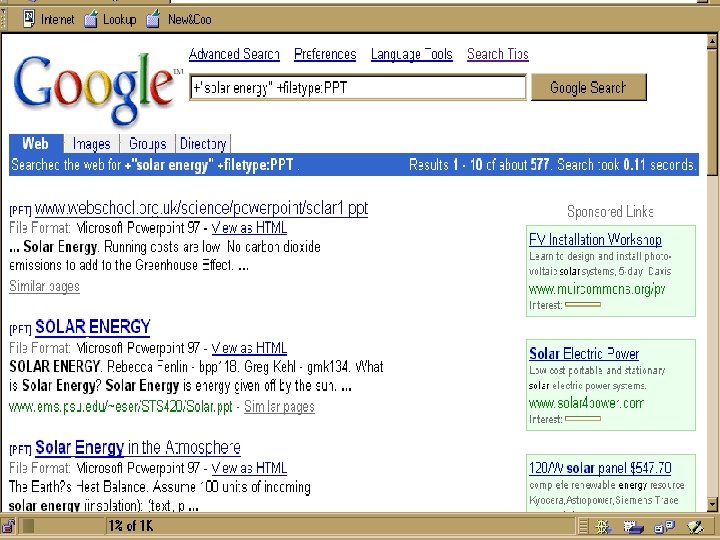Viewport: 720px width, 540px height.
Task: Open the Search Tips link
Action: coord(498,55)
